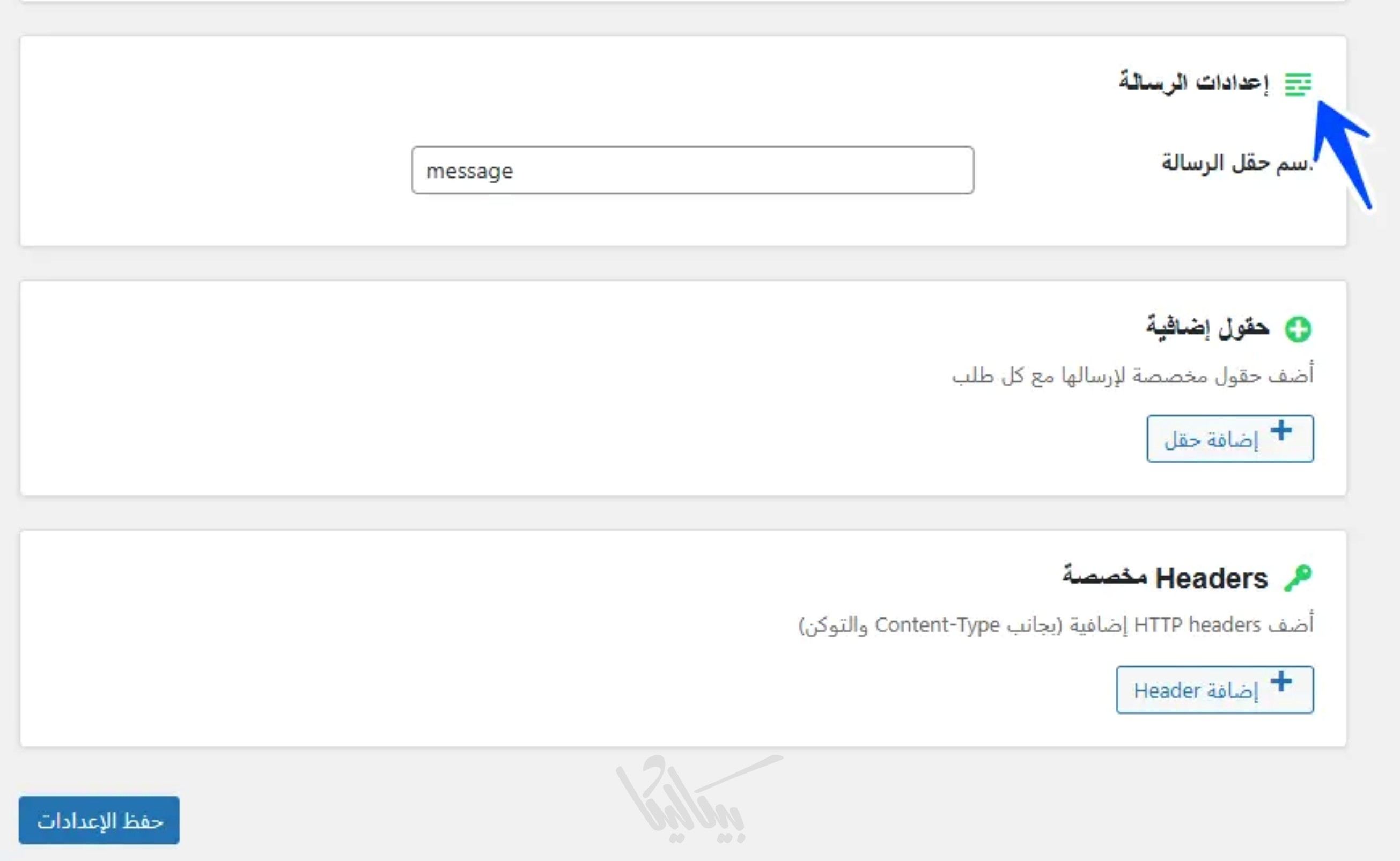Click the green key icon beside Headers
The width and height of the screenshot is (1400, 861).
click(1298, 578)
